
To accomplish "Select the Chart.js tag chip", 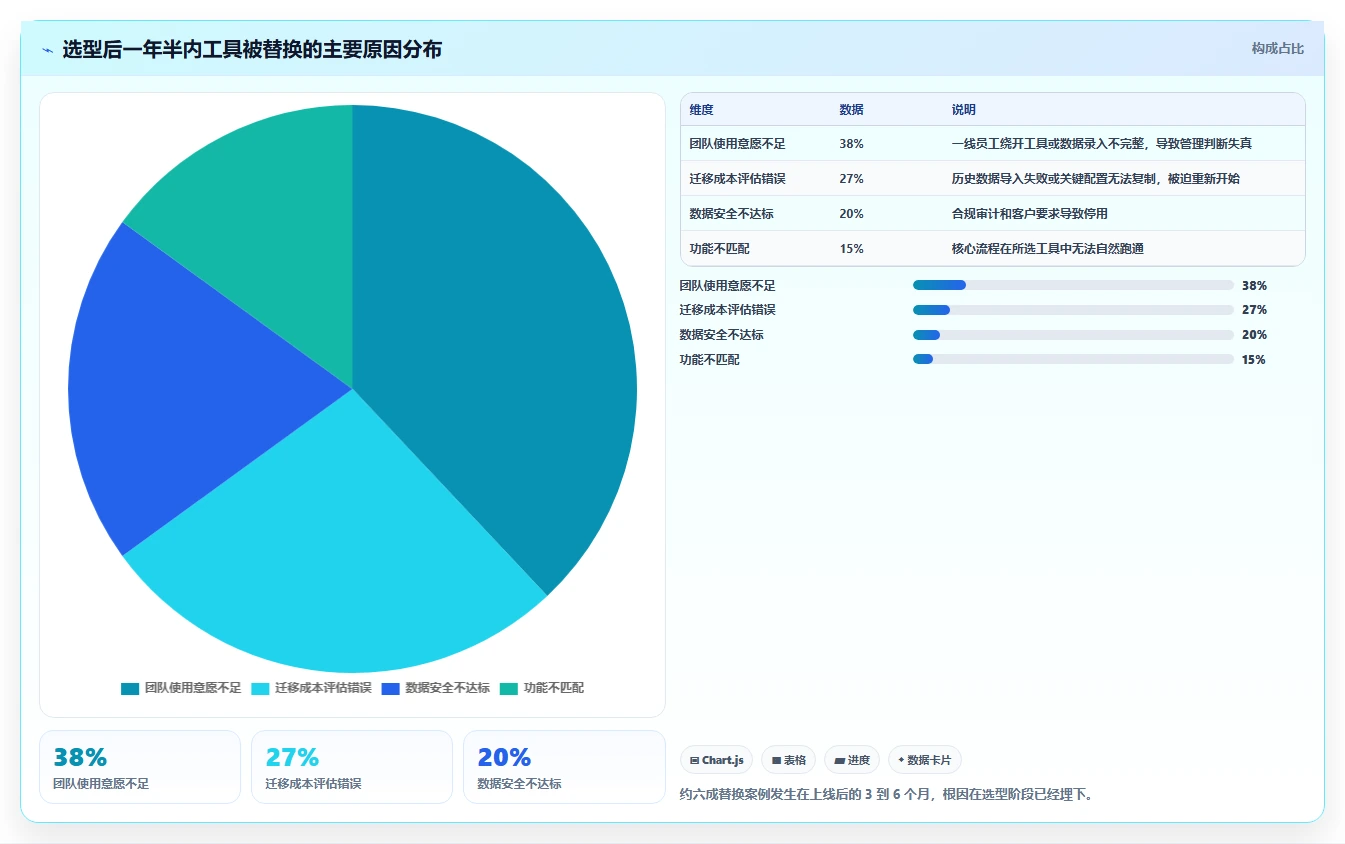I will 716,760.
